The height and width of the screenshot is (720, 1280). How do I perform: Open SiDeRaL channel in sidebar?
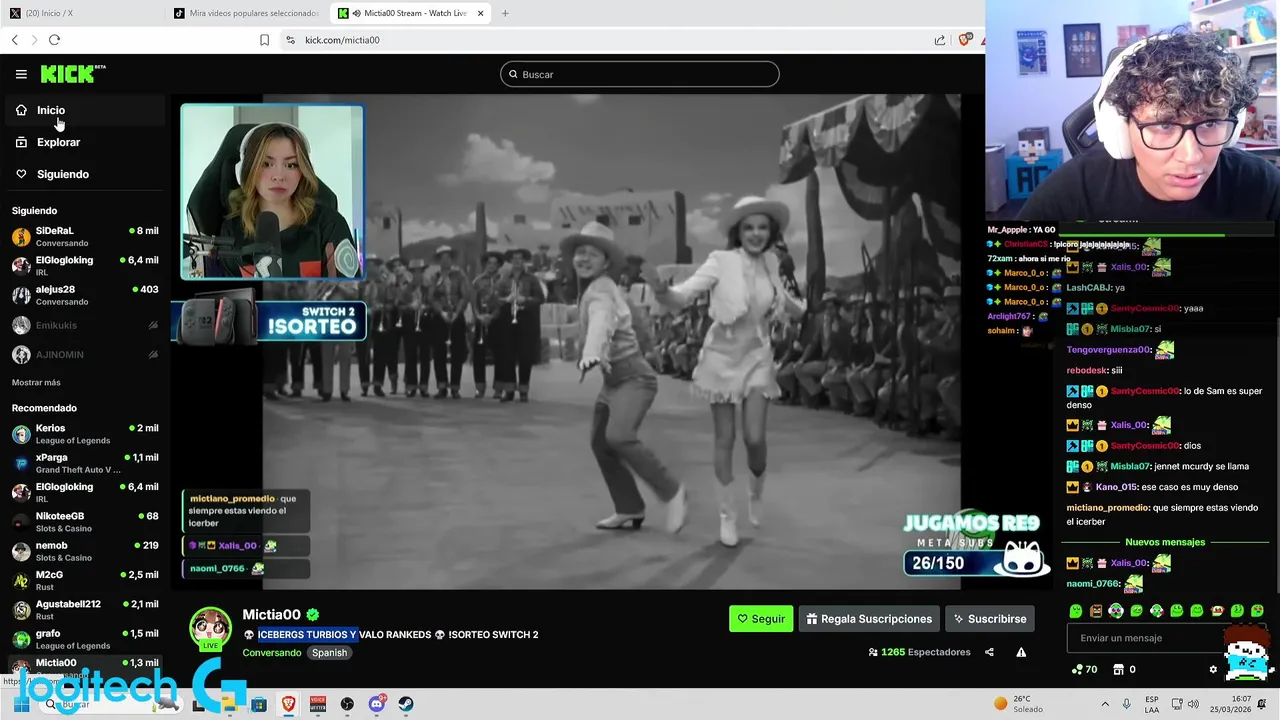[x=84, y=236]
